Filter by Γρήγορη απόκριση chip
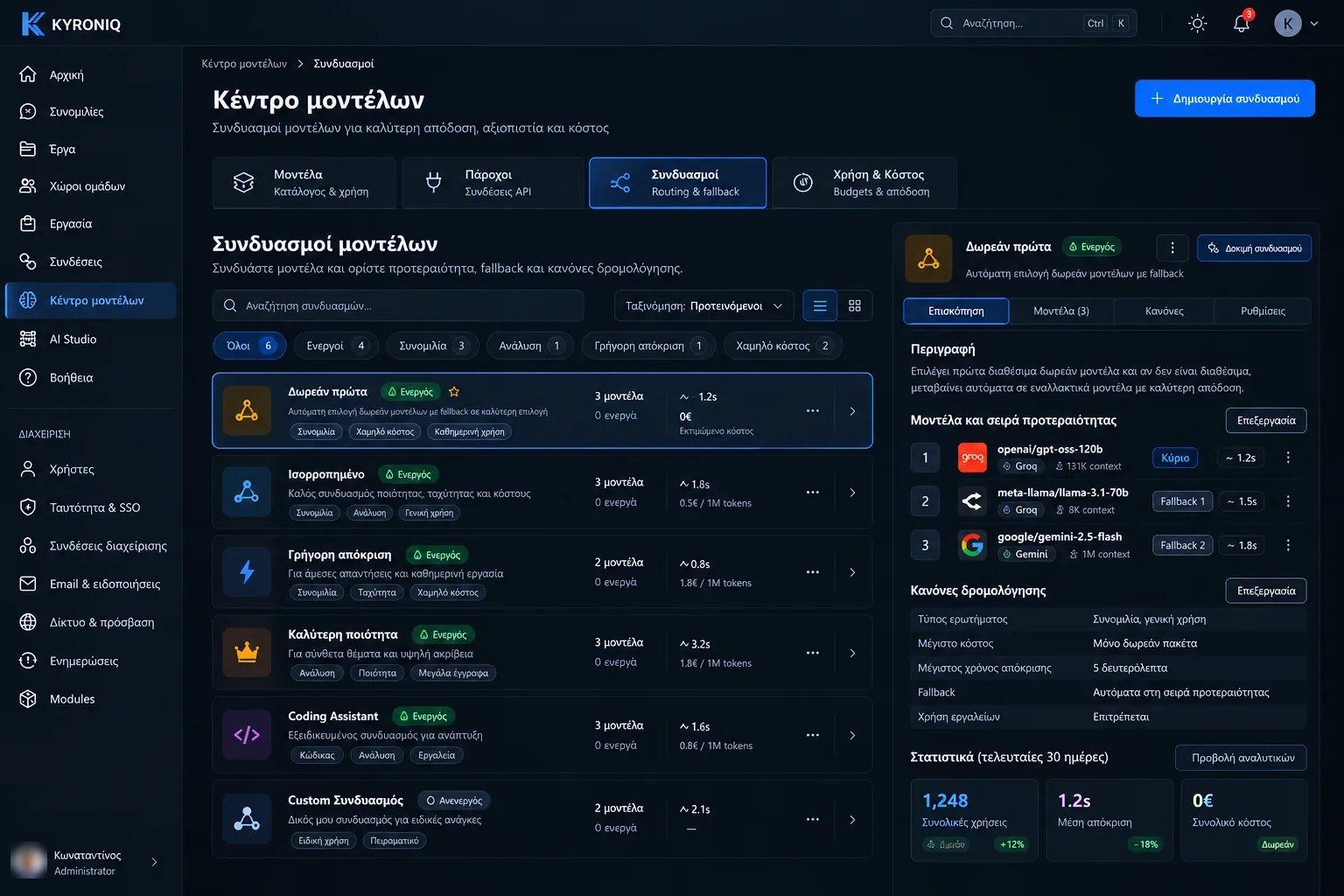The width and height of the screenshot is (1344, 896). tap(647, 346)
